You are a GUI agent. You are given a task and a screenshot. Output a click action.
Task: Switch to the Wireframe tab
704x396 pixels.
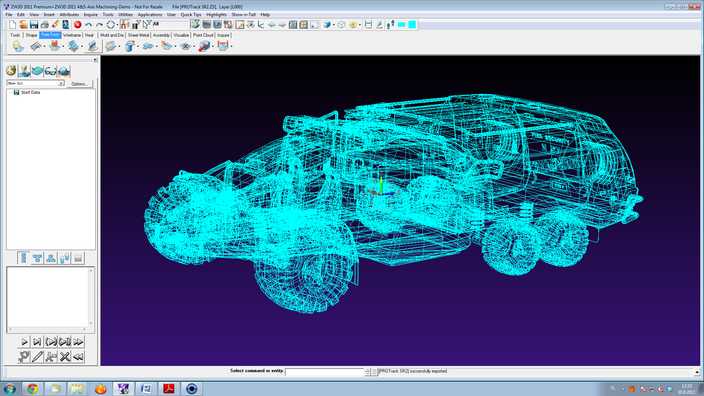tap(72, 35)
